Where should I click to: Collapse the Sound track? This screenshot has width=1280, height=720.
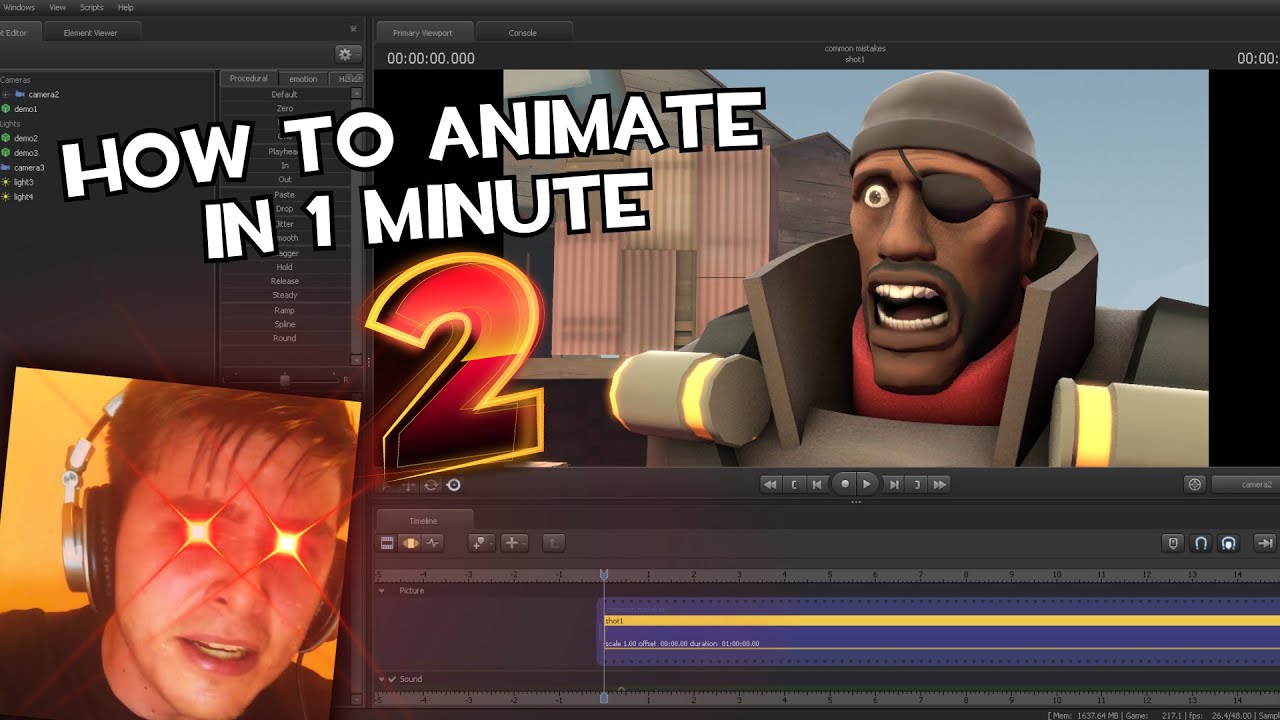point(381,679)
